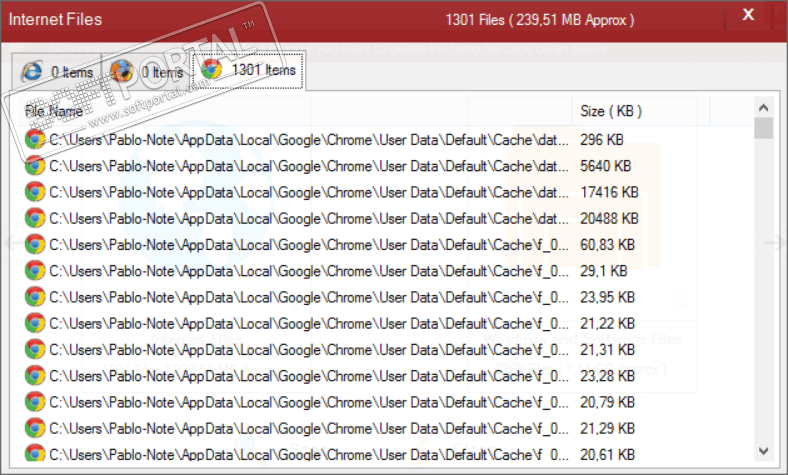Select the size cell reading 60,83 KB
788x475 pixels.
point(608,245)
